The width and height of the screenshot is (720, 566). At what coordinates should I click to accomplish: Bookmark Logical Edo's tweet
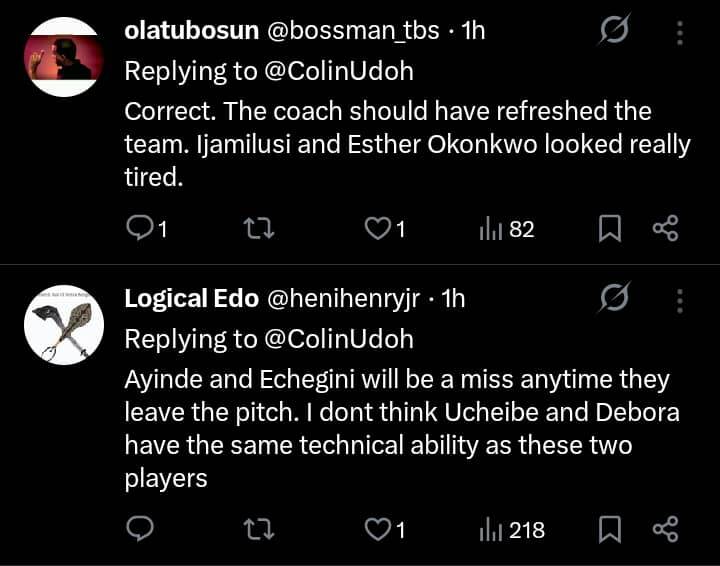[x=609, y=528]
